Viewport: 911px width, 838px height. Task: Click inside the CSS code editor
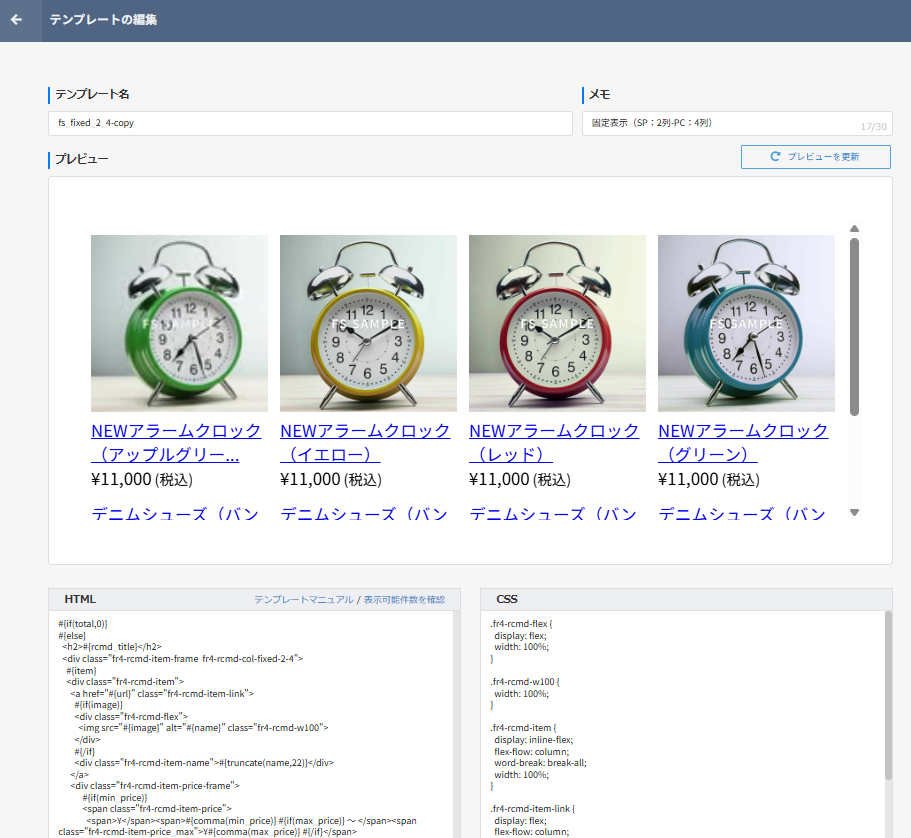680,720
